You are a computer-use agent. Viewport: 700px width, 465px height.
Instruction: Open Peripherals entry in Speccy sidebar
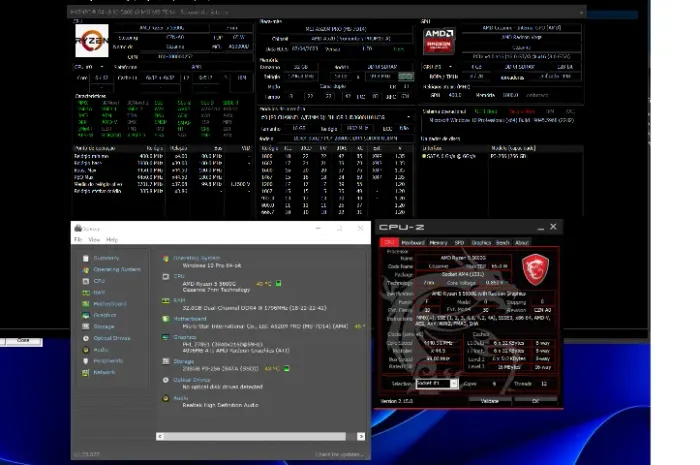pos(108,361)
